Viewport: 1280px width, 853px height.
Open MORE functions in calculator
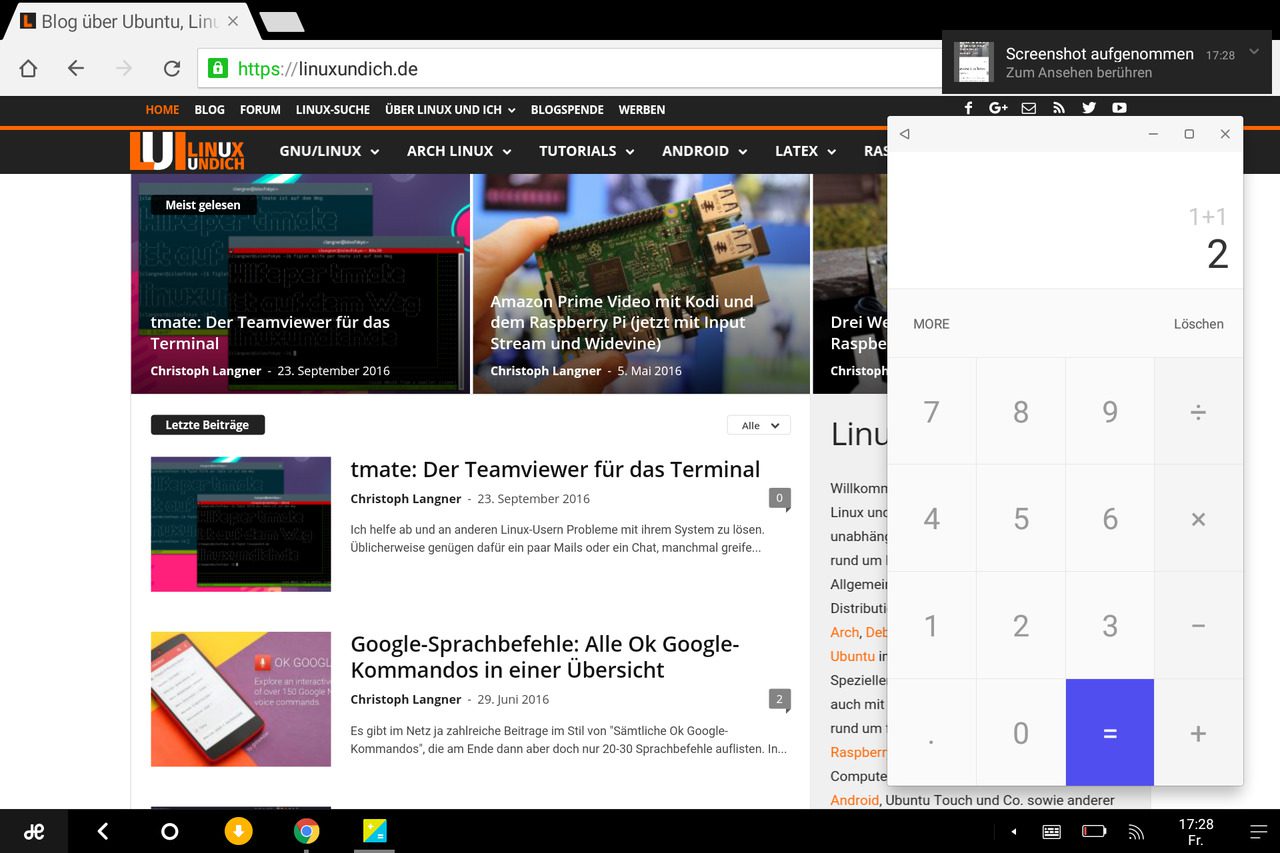(x=931, y=324)
